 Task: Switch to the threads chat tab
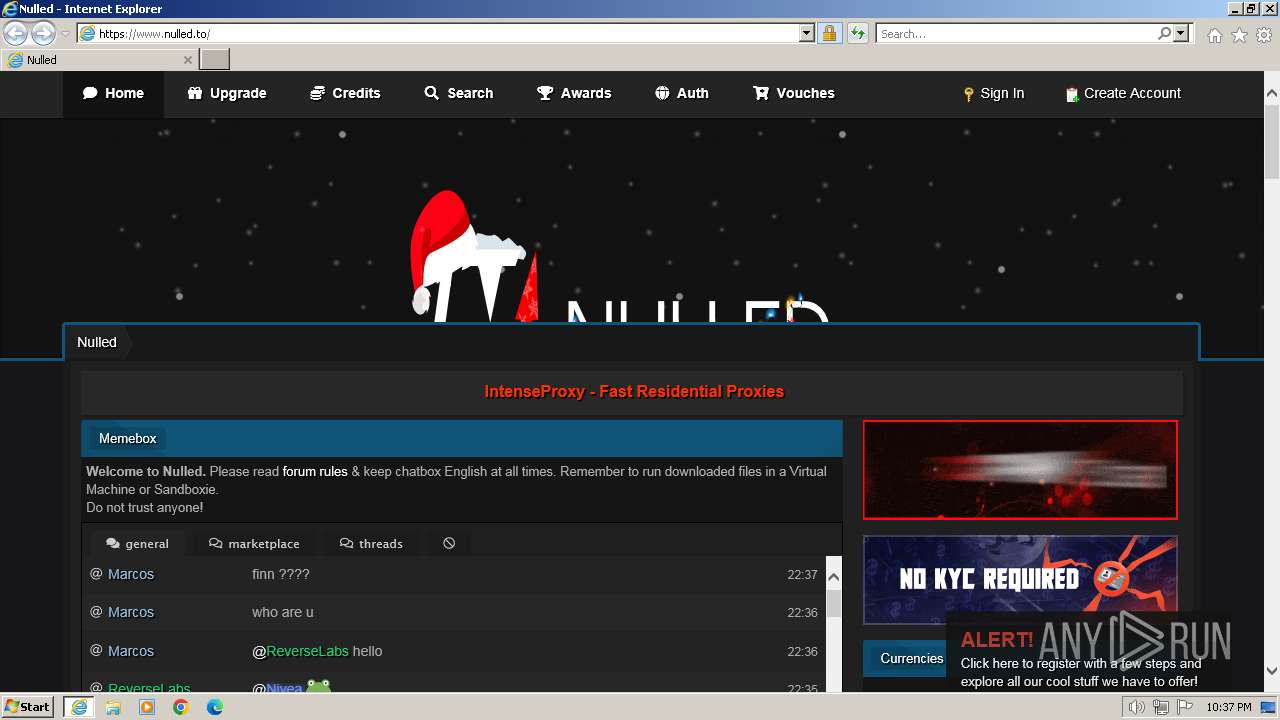pos(371,543)
